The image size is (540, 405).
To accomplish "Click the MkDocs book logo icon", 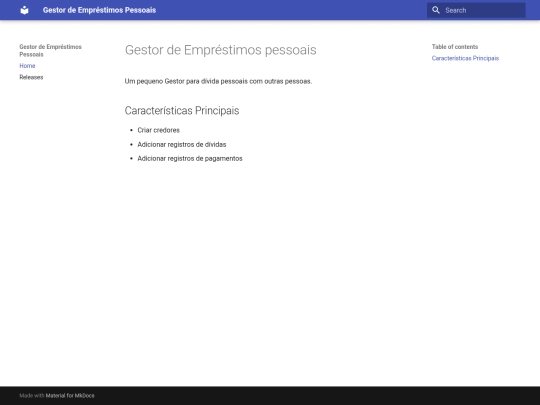I will [x=24, y=10].
